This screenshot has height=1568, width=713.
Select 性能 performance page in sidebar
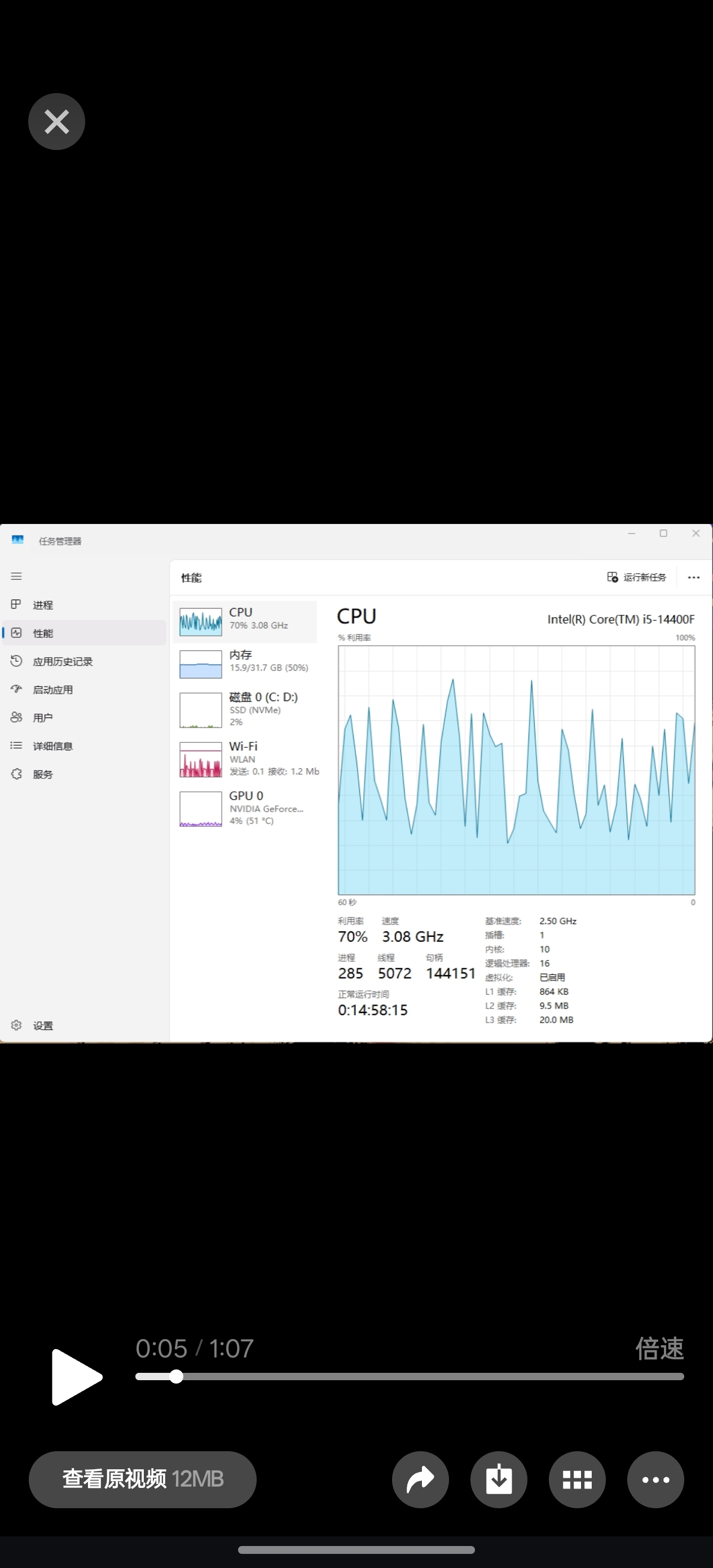pyautogui.click(x=83, y=633)
